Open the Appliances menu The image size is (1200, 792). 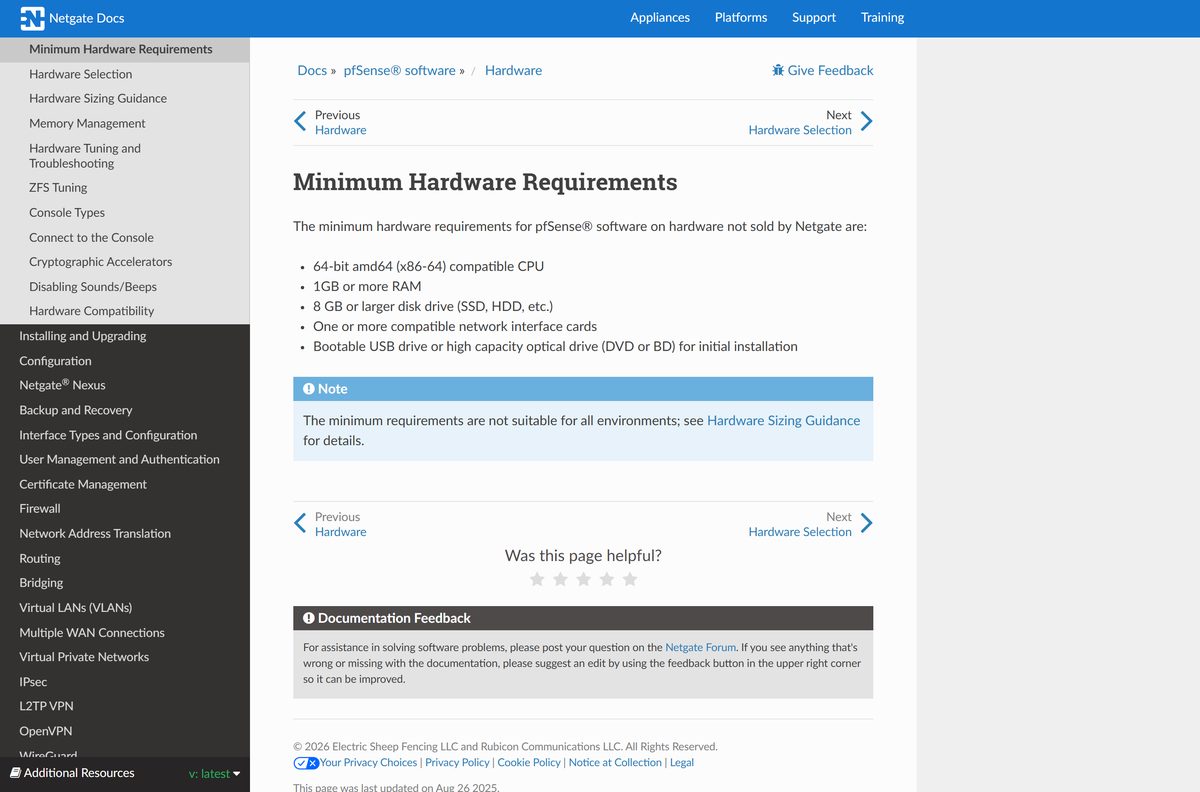[660, 18]
